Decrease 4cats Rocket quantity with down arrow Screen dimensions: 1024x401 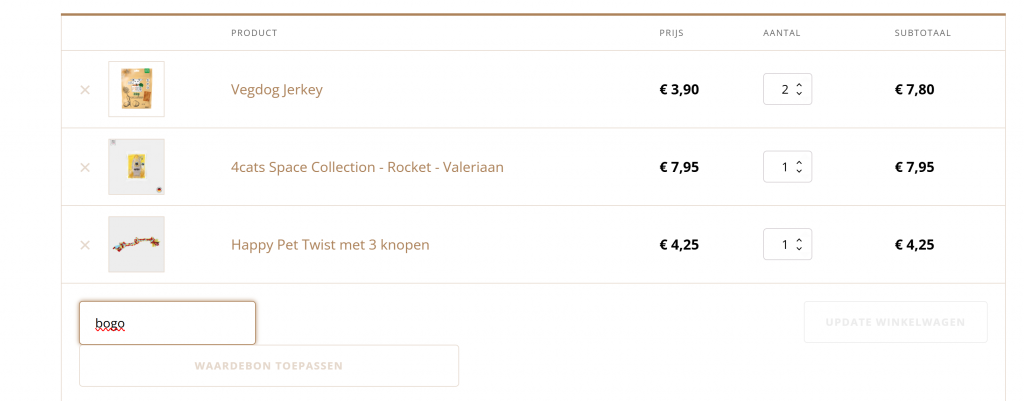coord(799,171)
